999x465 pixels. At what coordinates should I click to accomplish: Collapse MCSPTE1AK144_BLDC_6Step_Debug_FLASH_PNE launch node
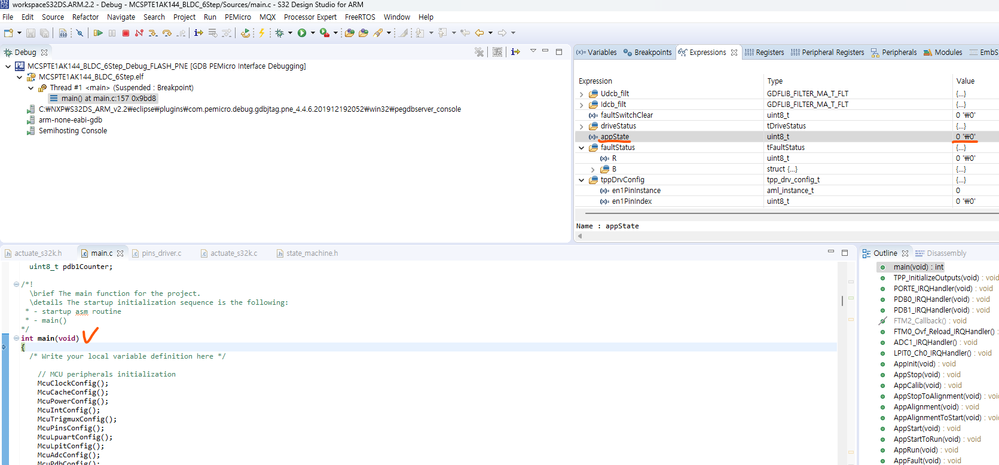click(x=7, y=66)
